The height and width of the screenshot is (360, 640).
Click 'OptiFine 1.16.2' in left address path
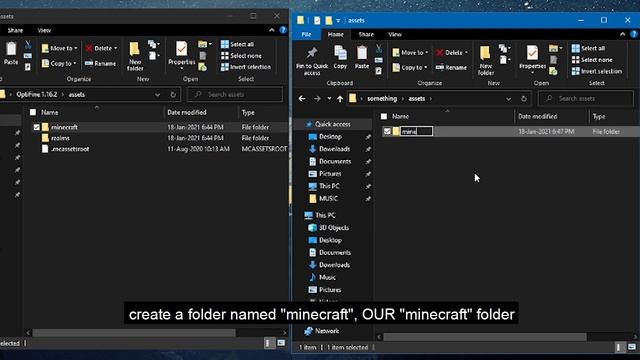pyautogui.click(x=37, y=94)
